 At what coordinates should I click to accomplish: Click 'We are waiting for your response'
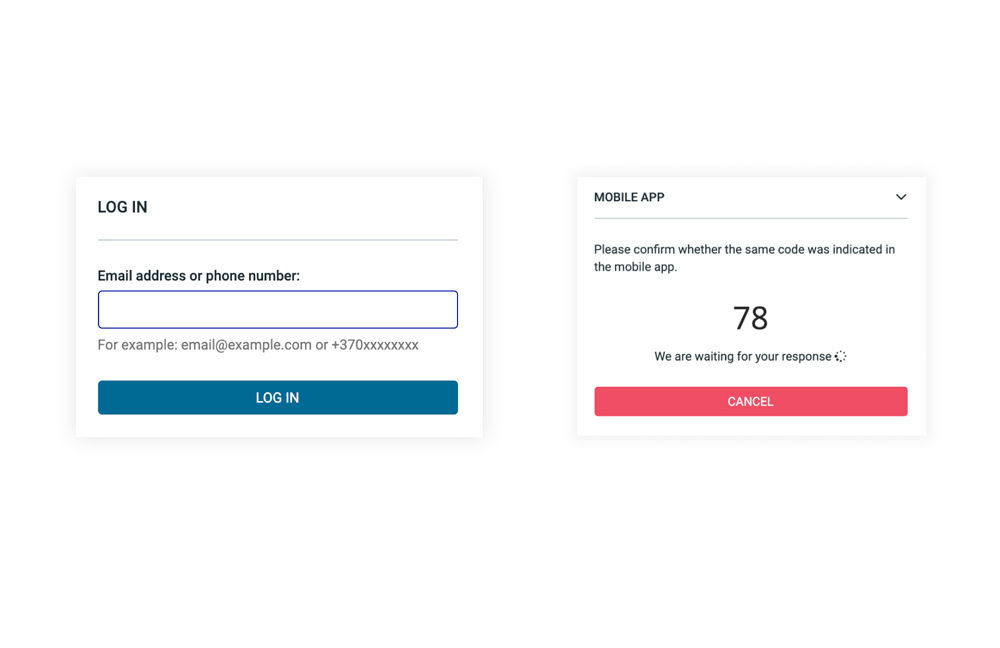click(x=742, y=356)
